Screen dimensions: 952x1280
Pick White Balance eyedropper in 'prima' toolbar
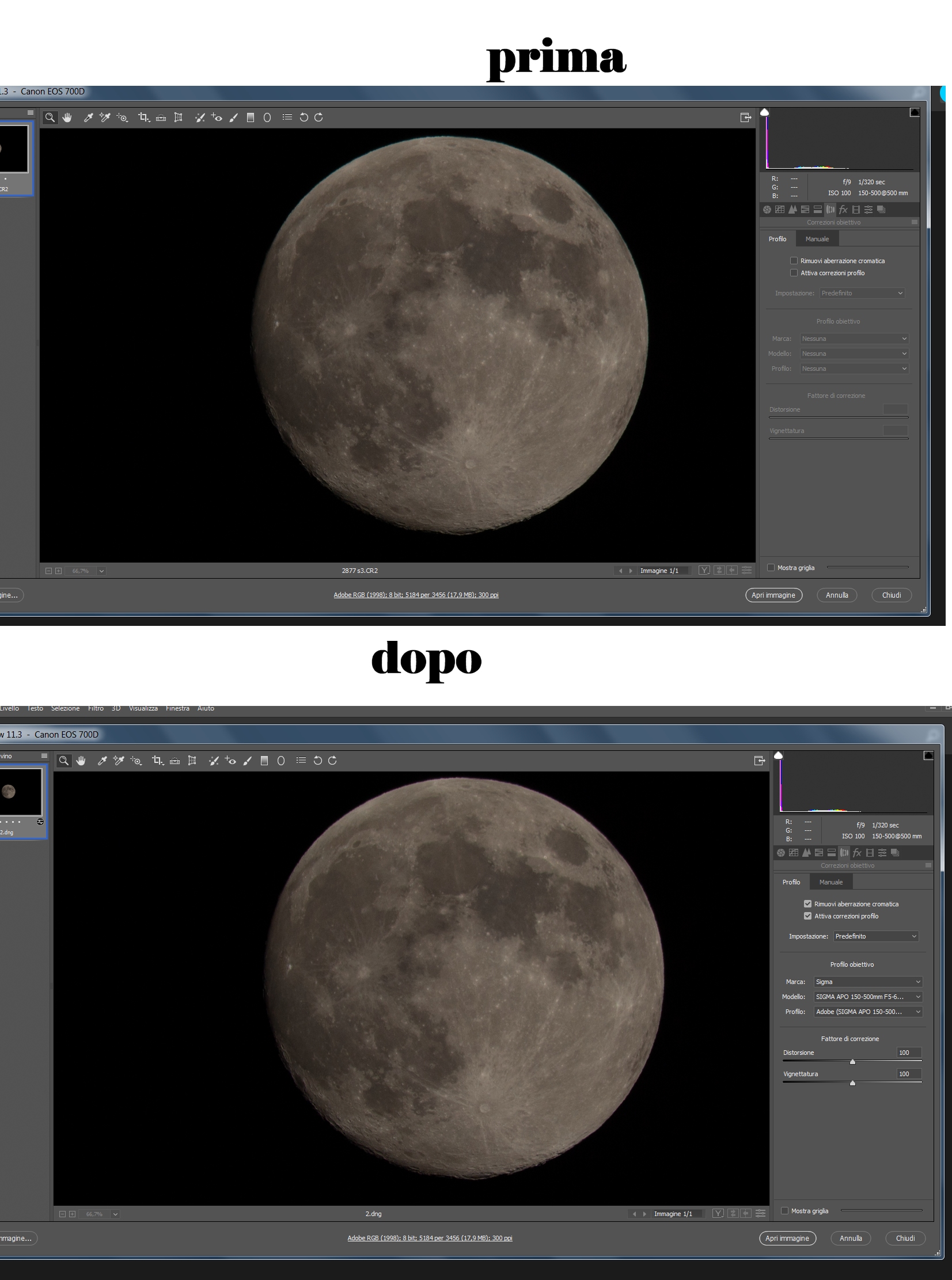88,117
